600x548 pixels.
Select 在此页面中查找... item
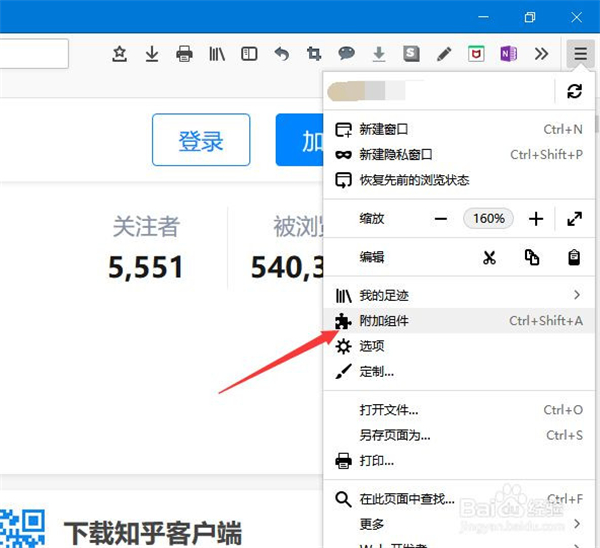coord(459,499)
